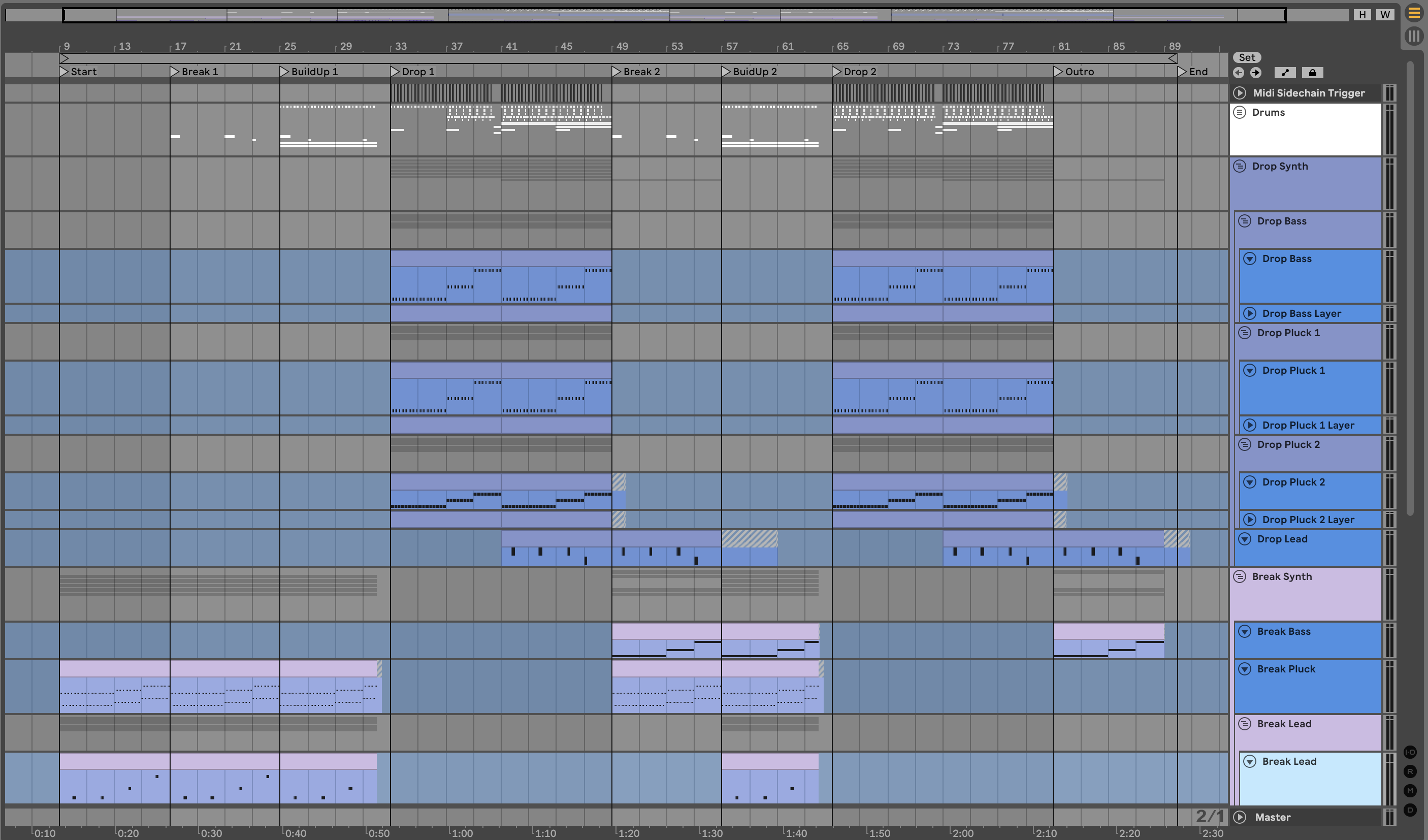The image size is (1428, 840).
Task: Click the loop brace end marker
Action: [1173, 58]
